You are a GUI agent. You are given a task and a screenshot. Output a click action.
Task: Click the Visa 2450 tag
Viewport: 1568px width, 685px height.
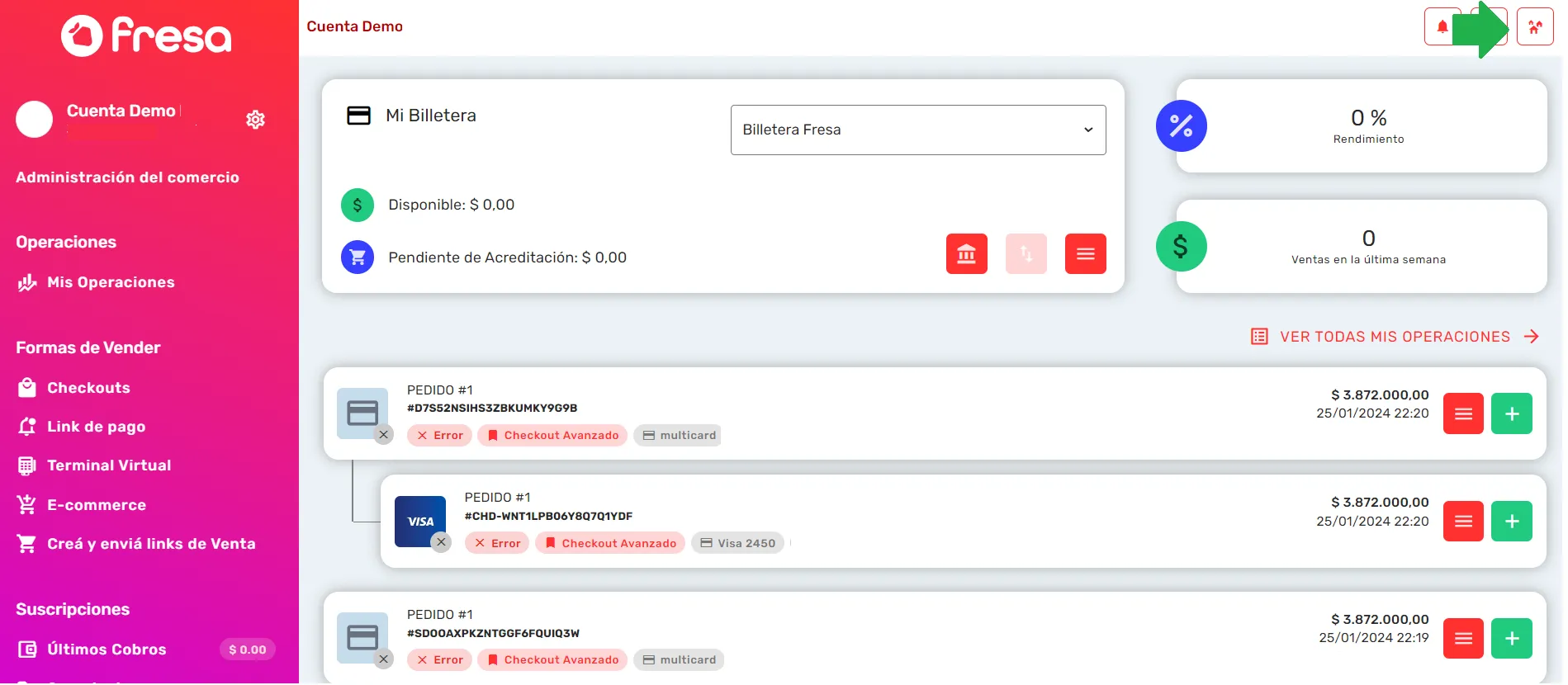pos(737,543)
